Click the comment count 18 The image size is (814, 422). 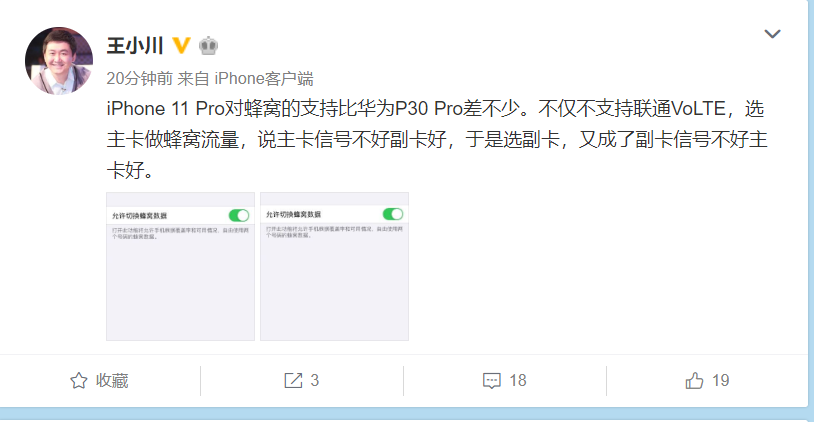click(x=518, y=380)
